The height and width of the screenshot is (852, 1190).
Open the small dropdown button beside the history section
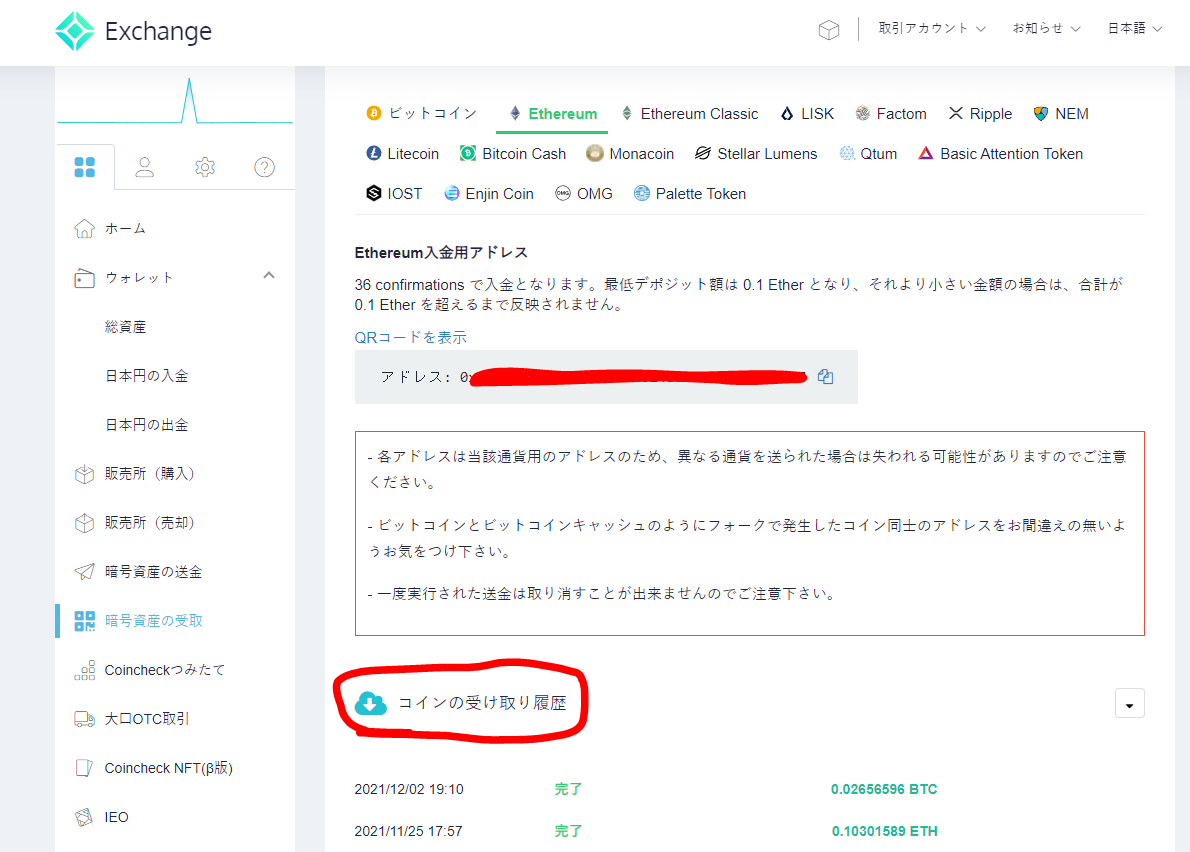tap(1129, 703)
